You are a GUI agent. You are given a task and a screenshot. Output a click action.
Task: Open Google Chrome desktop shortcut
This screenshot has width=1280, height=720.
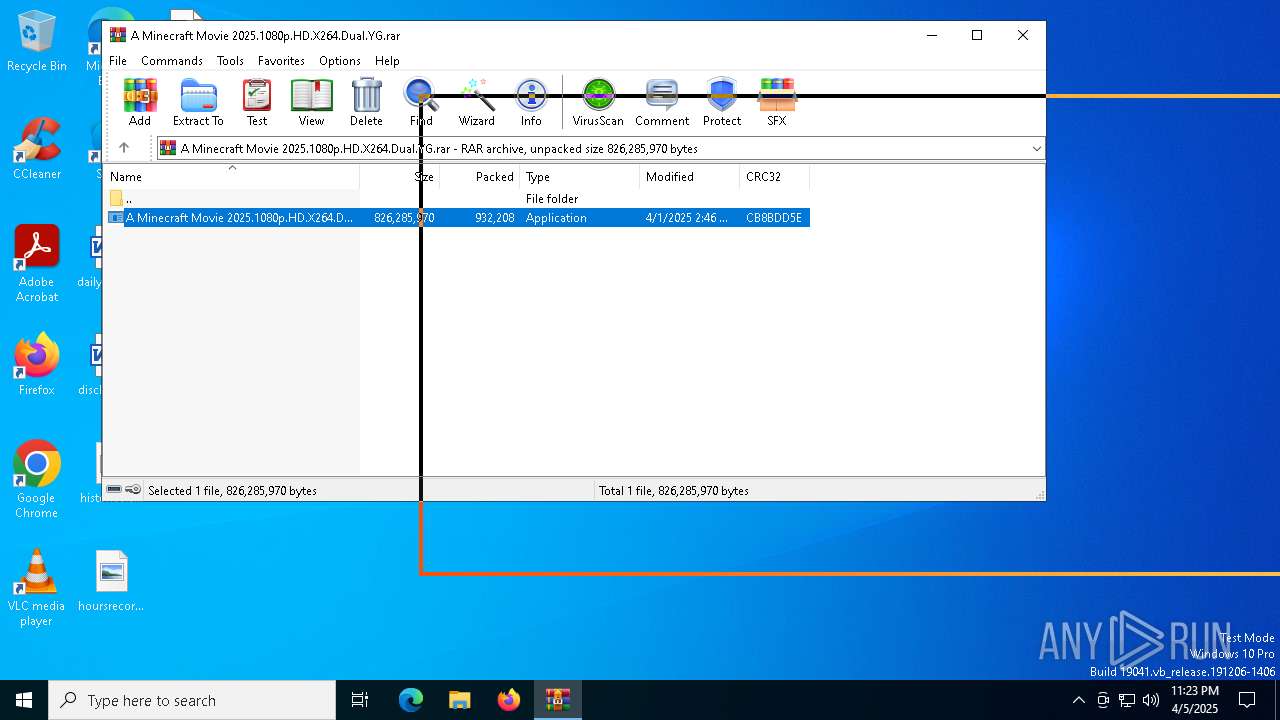37,480
